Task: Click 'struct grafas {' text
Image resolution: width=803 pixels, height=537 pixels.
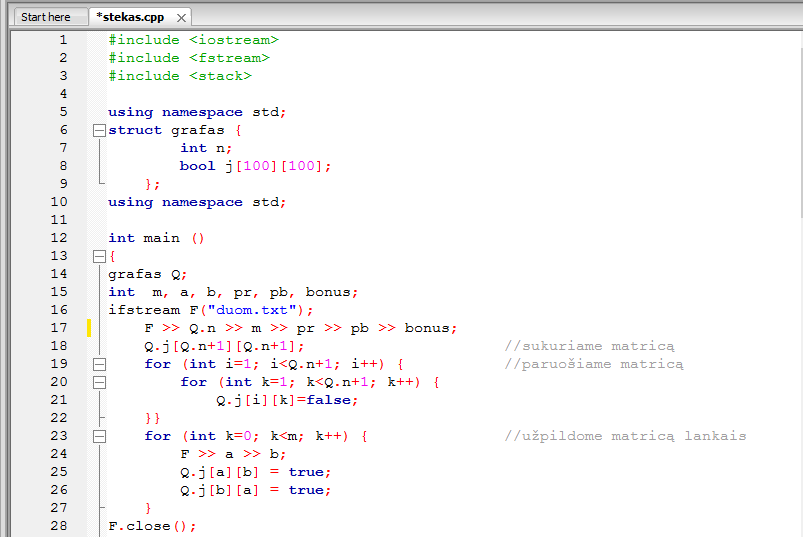Action: click(x=175, y=130)
